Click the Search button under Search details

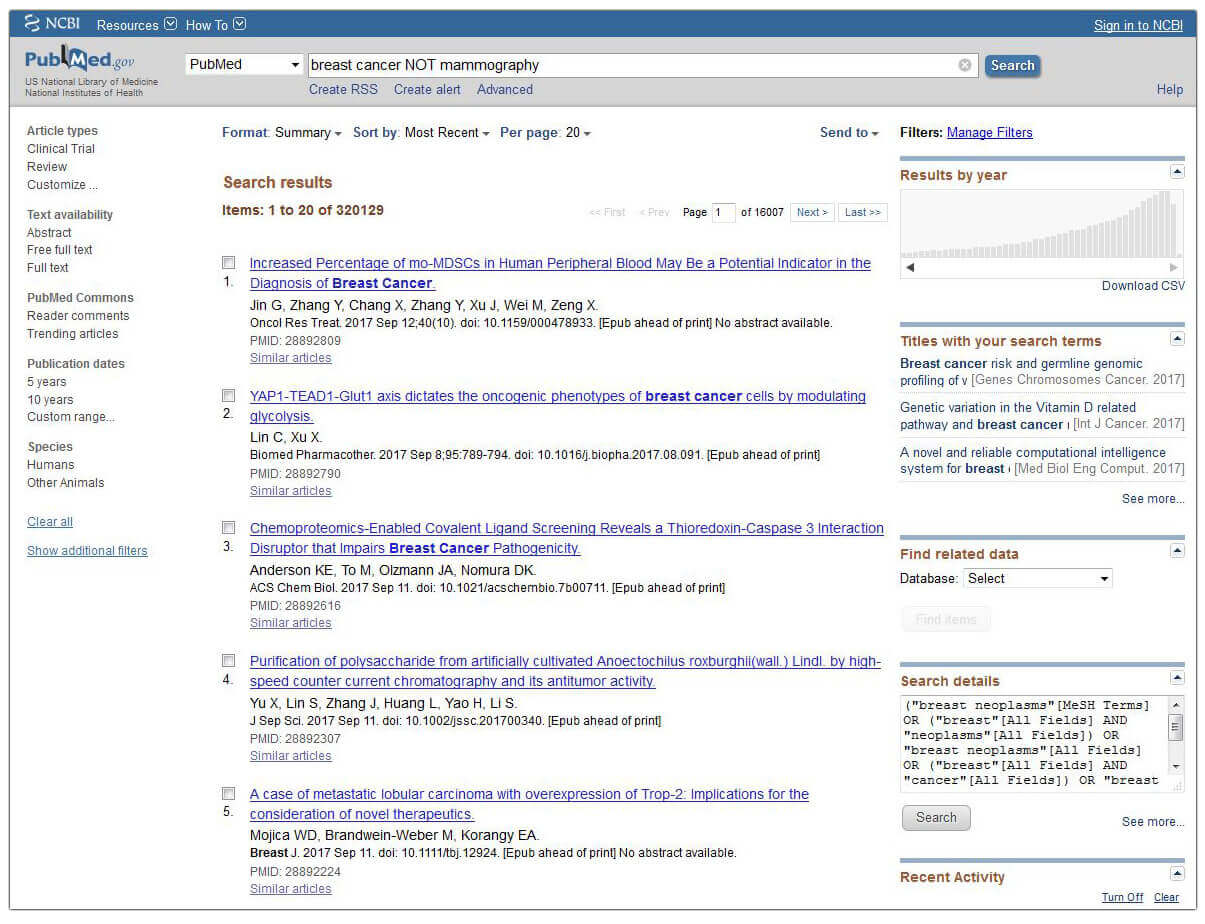936,818
